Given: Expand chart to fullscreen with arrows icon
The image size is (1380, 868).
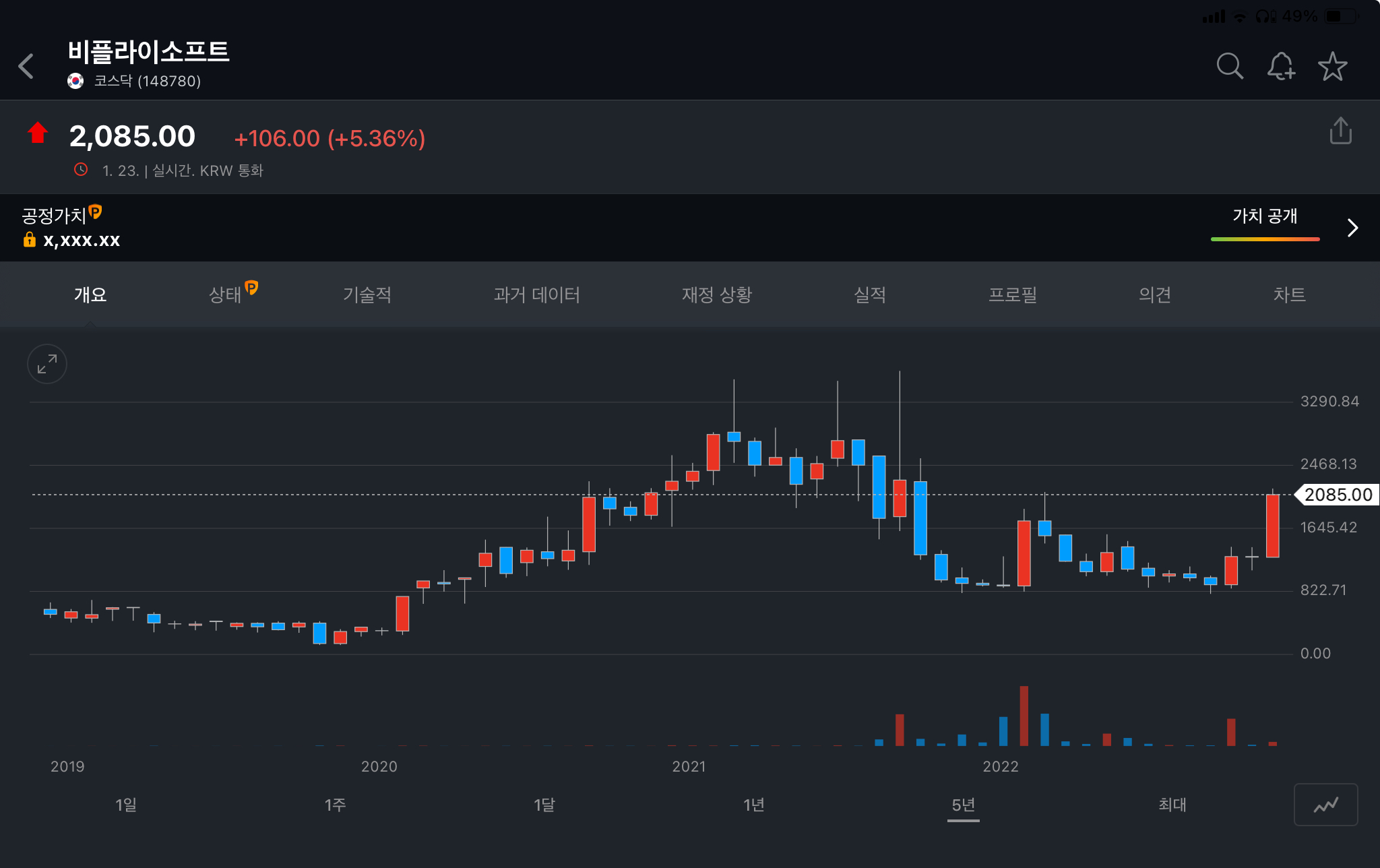Looking at the screenshot, I should coord(47,364).
